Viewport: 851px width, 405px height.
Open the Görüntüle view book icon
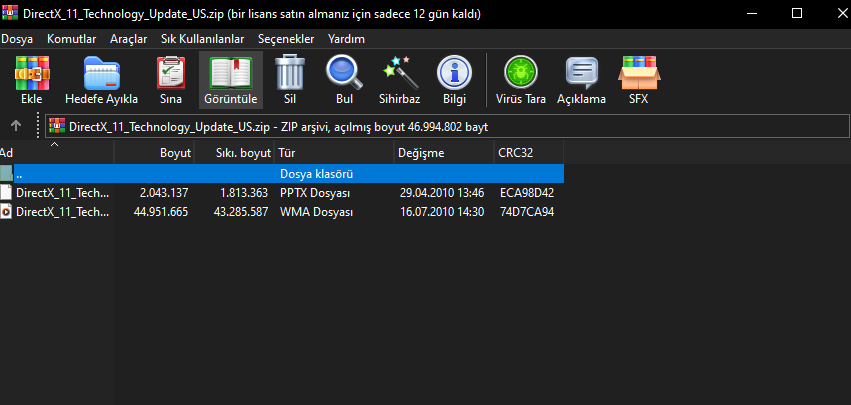(231, 72)
